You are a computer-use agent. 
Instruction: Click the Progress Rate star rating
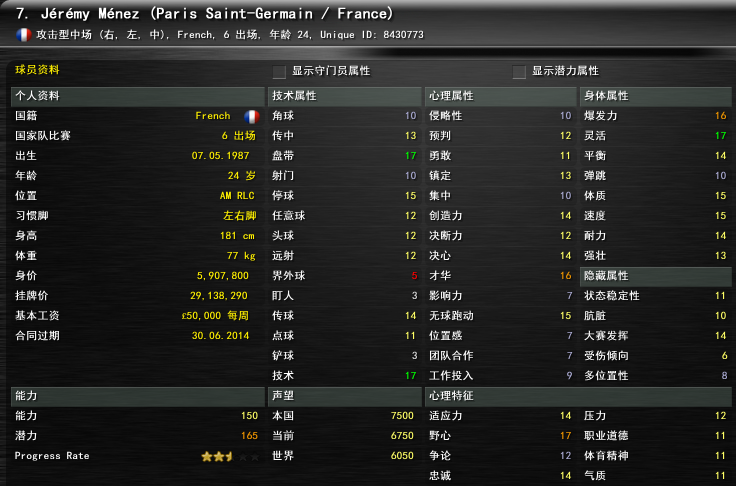point(230,456)
